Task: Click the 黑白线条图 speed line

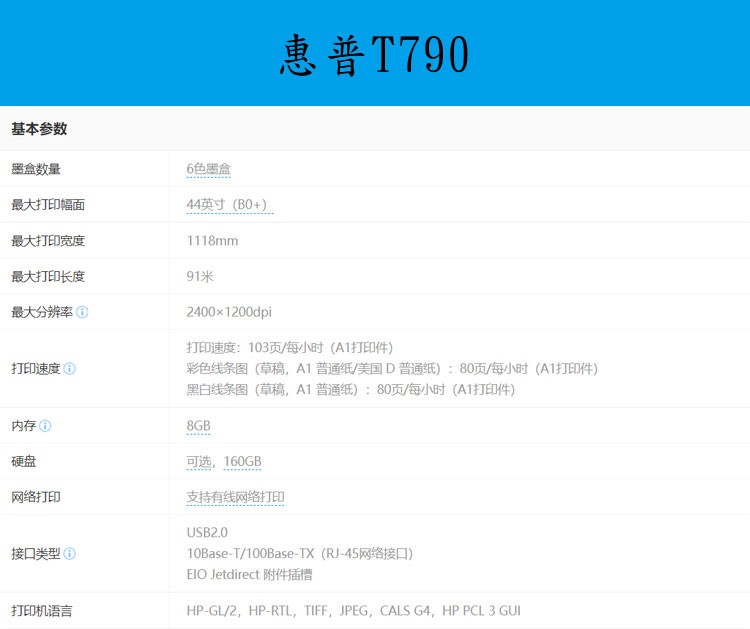Action: pos(351,390)
